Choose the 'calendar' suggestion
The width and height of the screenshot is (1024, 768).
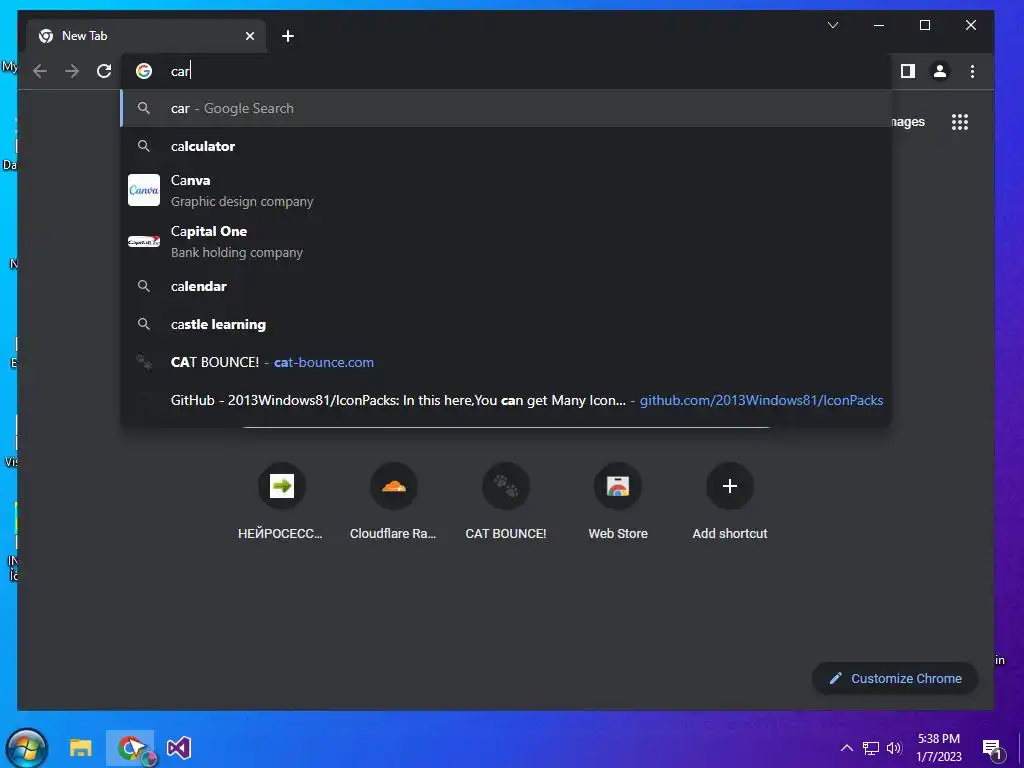[x=506, y=286]
